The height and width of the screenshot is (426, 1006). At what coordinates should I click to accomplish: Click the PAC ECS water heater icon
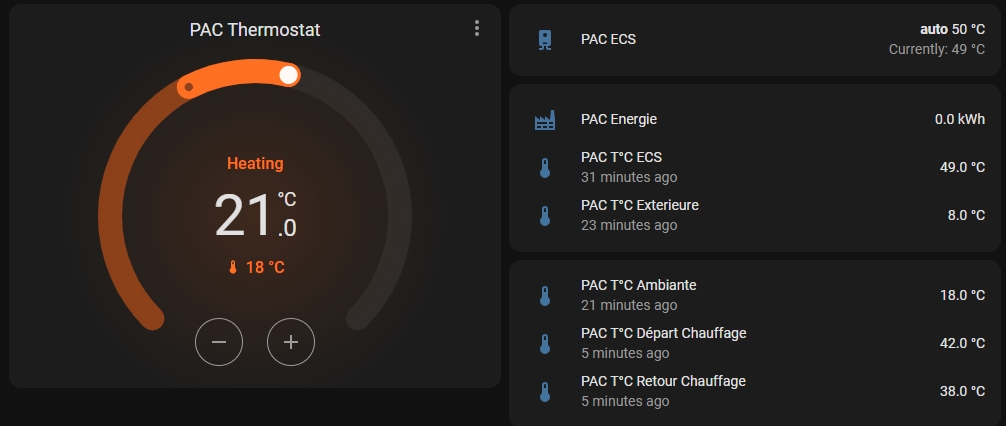545,40
